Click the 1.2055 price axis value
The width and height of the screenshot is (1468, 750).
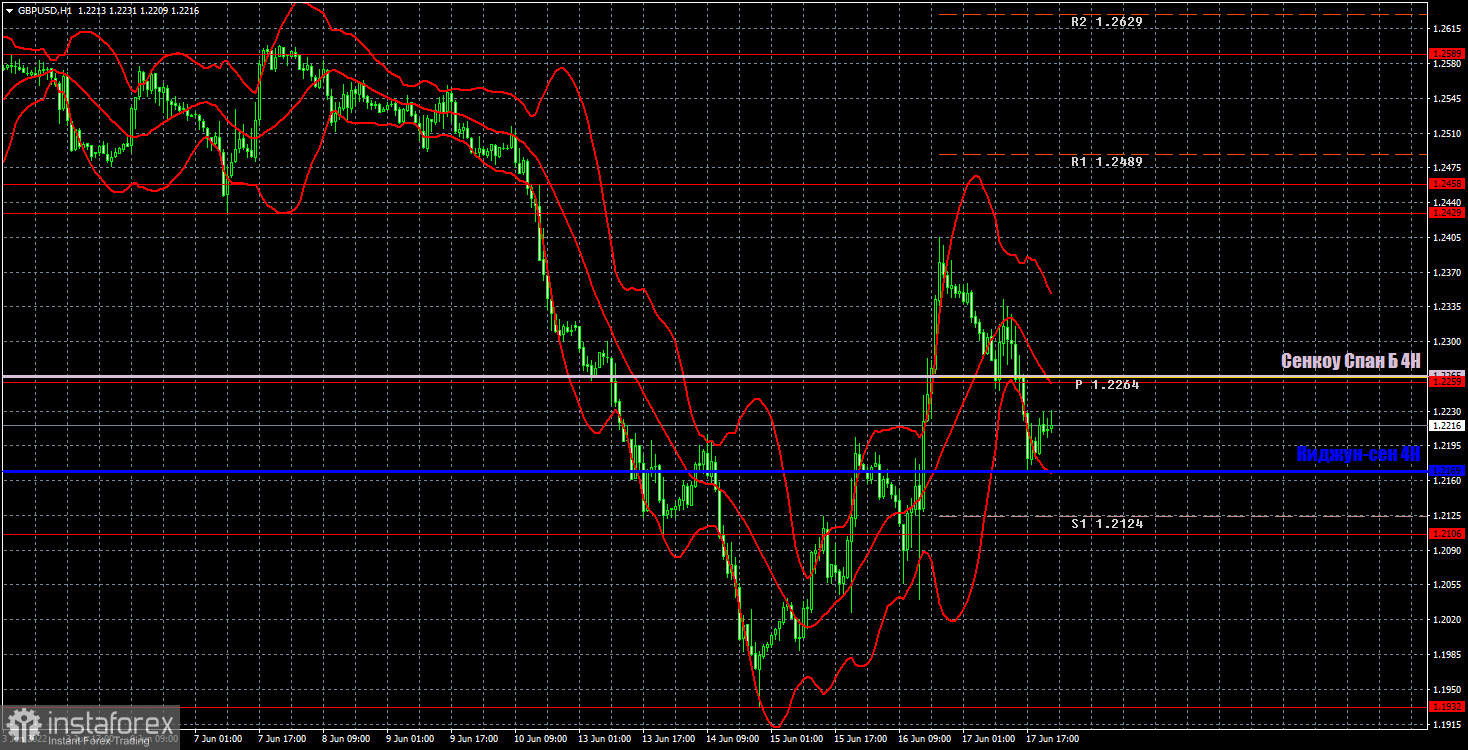1447,585
